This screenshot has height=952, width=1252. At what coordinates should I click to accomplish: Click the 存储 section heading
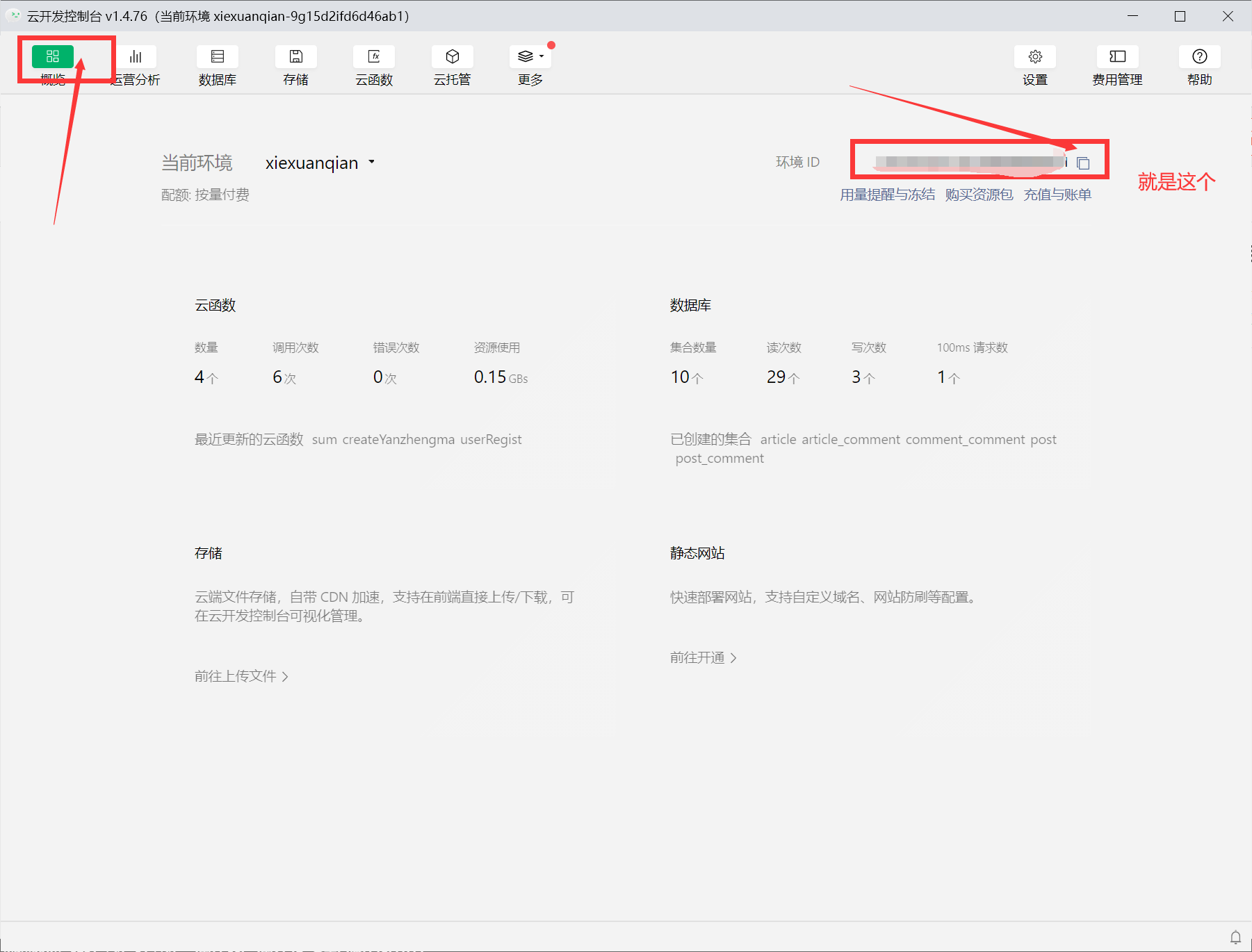click(209, 553)
